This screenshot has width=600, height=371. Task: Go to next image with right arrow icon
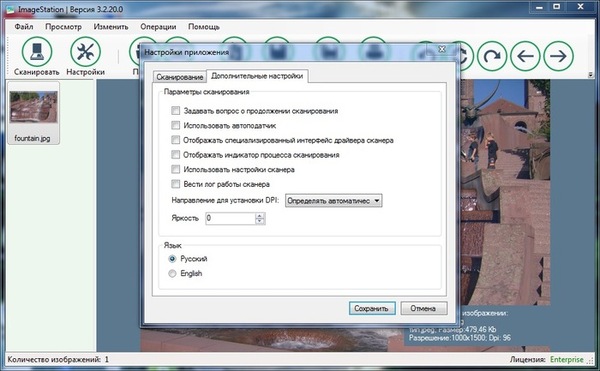coord(558,56)
